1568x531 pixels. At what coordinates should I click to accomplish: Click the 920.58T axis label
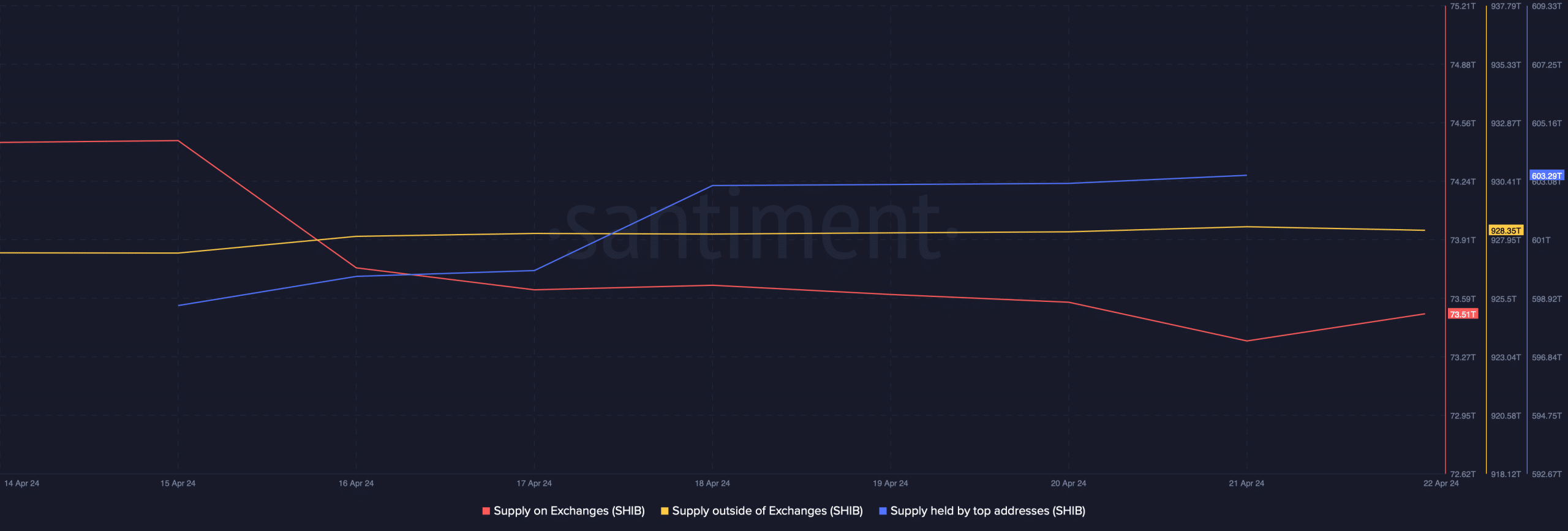click(1506, 416)
